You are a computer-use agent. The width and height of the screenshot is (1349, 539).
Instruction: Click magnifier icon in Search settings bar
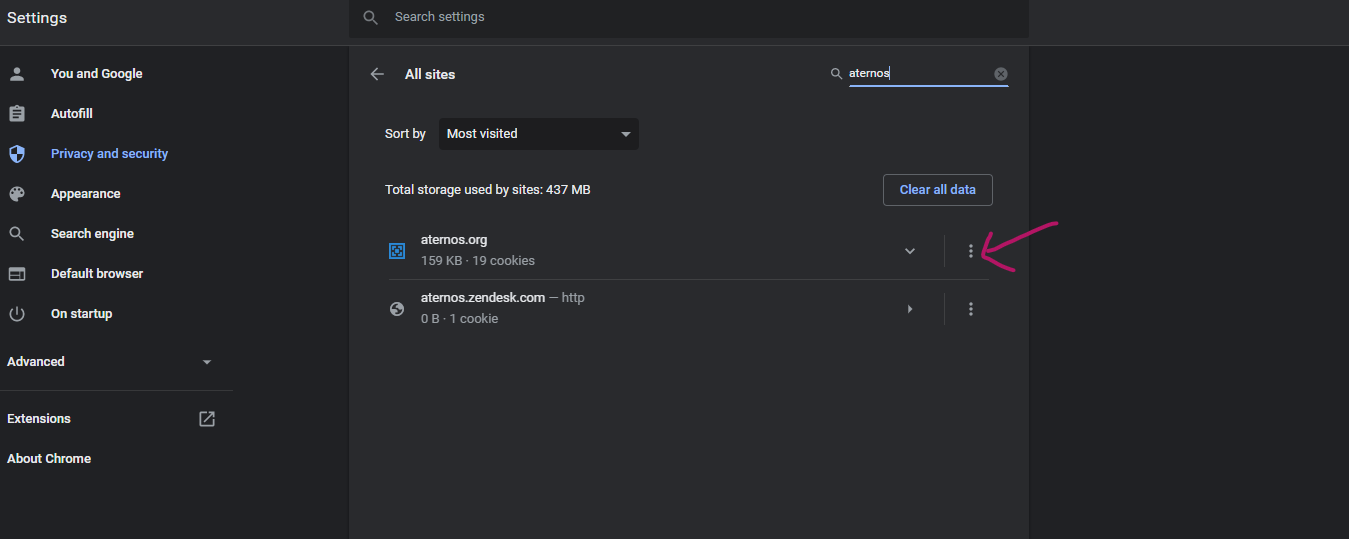tap(371, 17)
